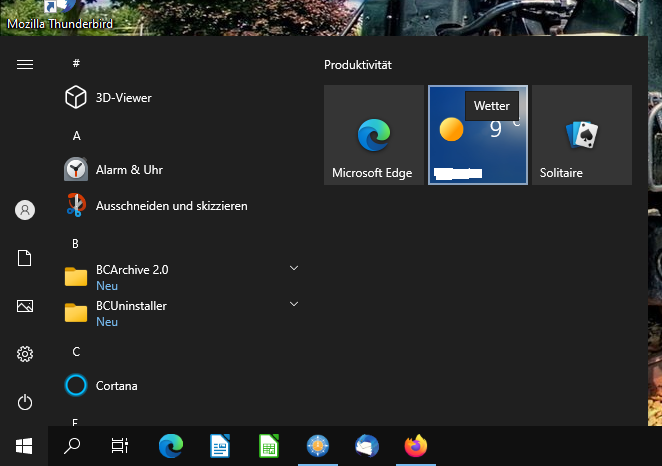Open Alarm & Uhr app

pyautogui.click(x=182, y=170)
